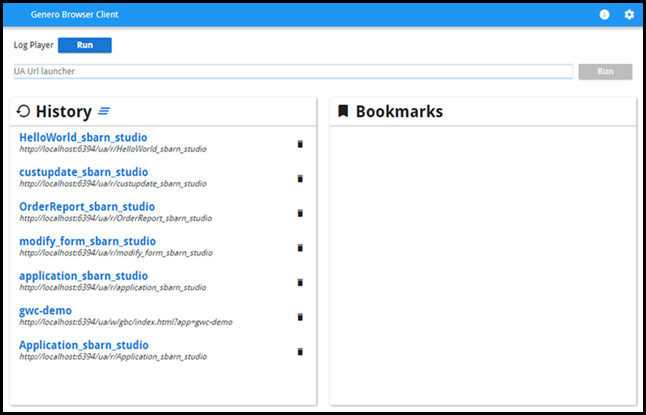Open OrderReport_sbarn_studio link
Viewport: 646px width, 415px height.
87,207
